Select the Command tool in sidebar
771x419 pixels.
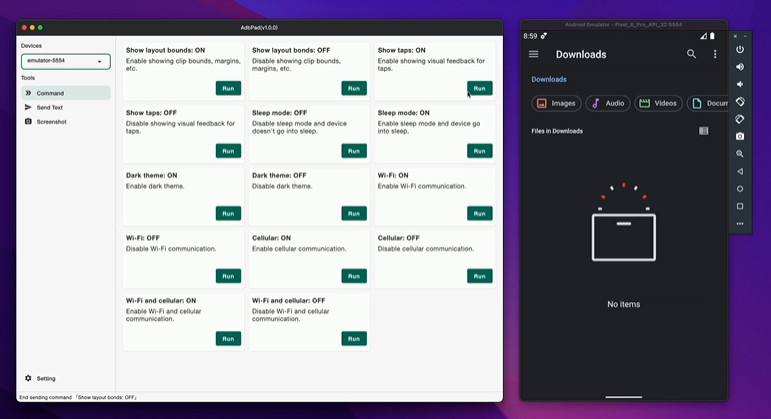[x=65, y=93]
